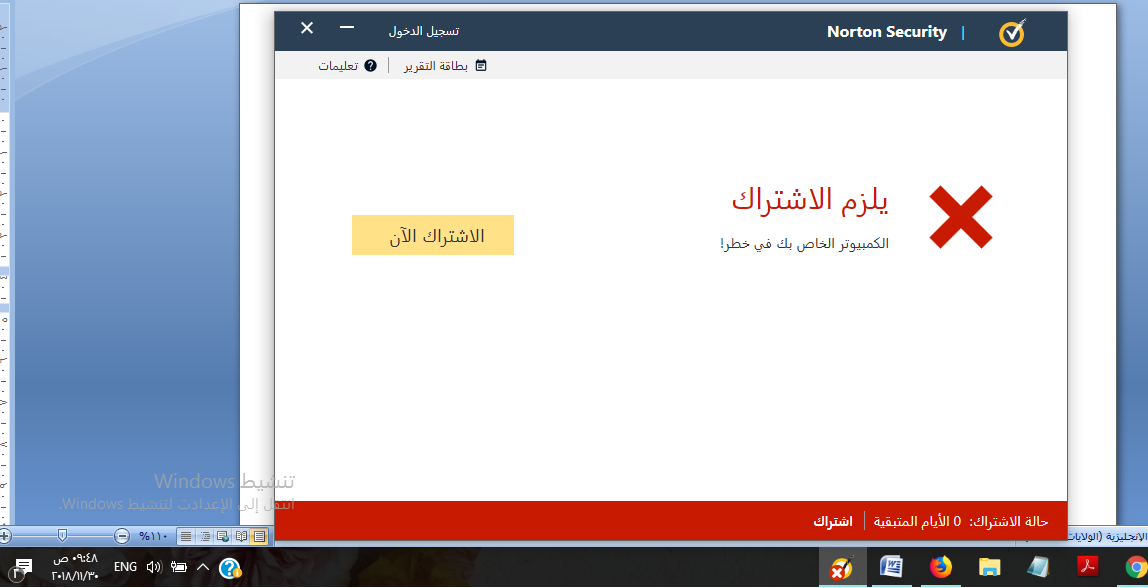Click the الكمبيوتر الخاص بك في خطر warning text
Screen dimensions: 1148x588
(805, 244)
